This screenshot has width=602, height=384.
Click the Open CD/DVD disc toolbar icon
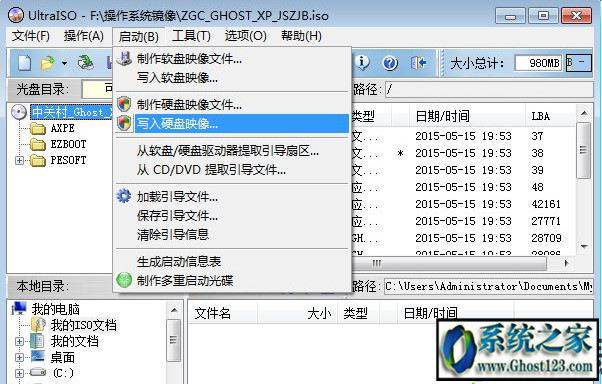point(85,63)
